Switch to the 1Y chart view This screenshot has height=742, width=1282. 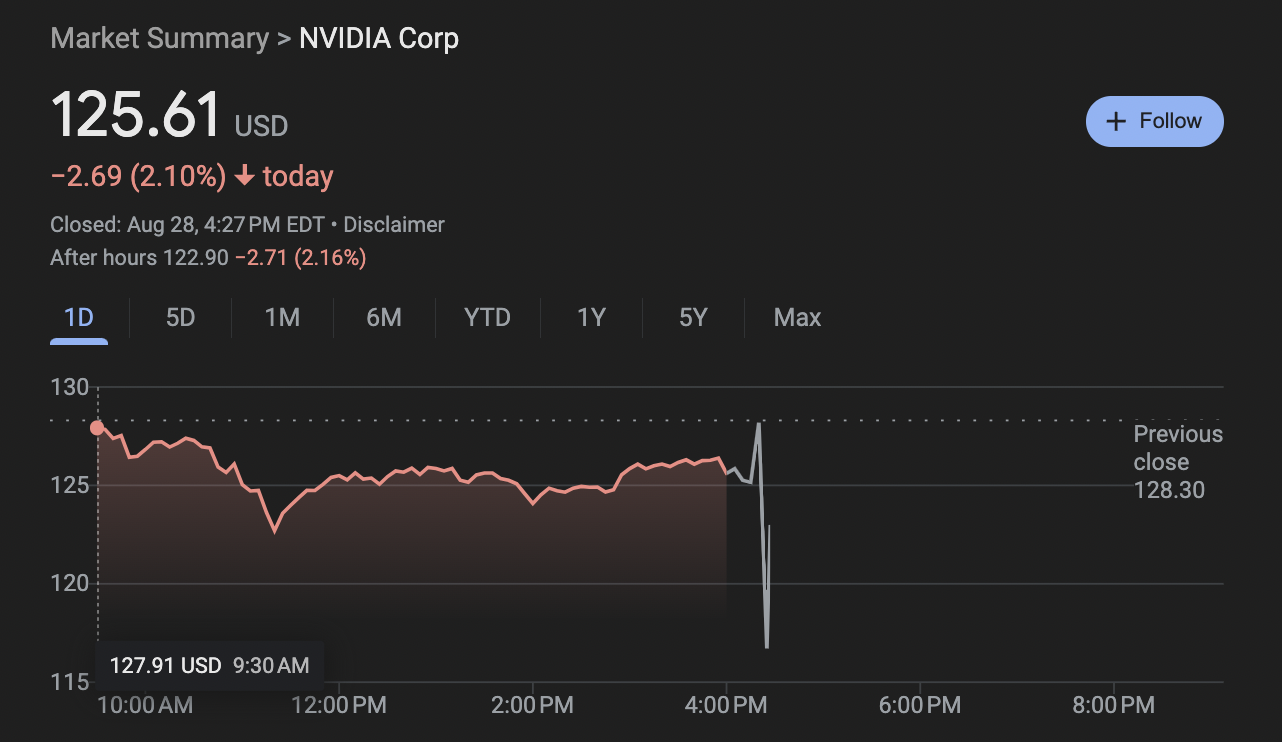tap(591, 318)
